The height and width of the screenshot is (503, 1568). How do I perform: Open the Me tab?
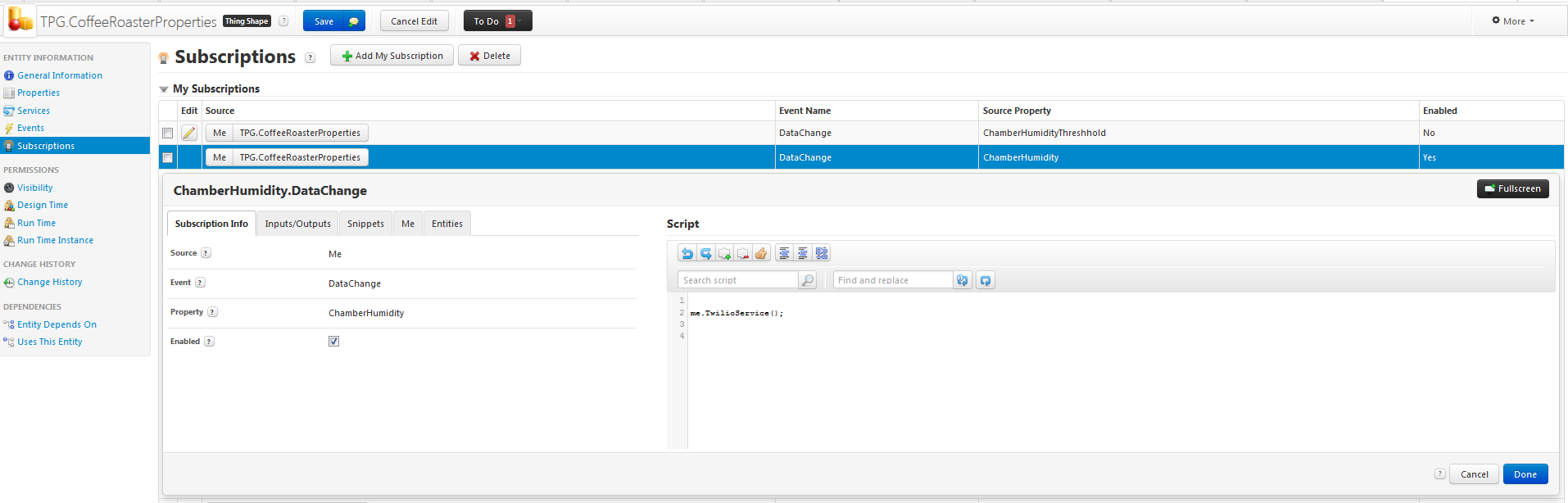[x=408, y=224]
